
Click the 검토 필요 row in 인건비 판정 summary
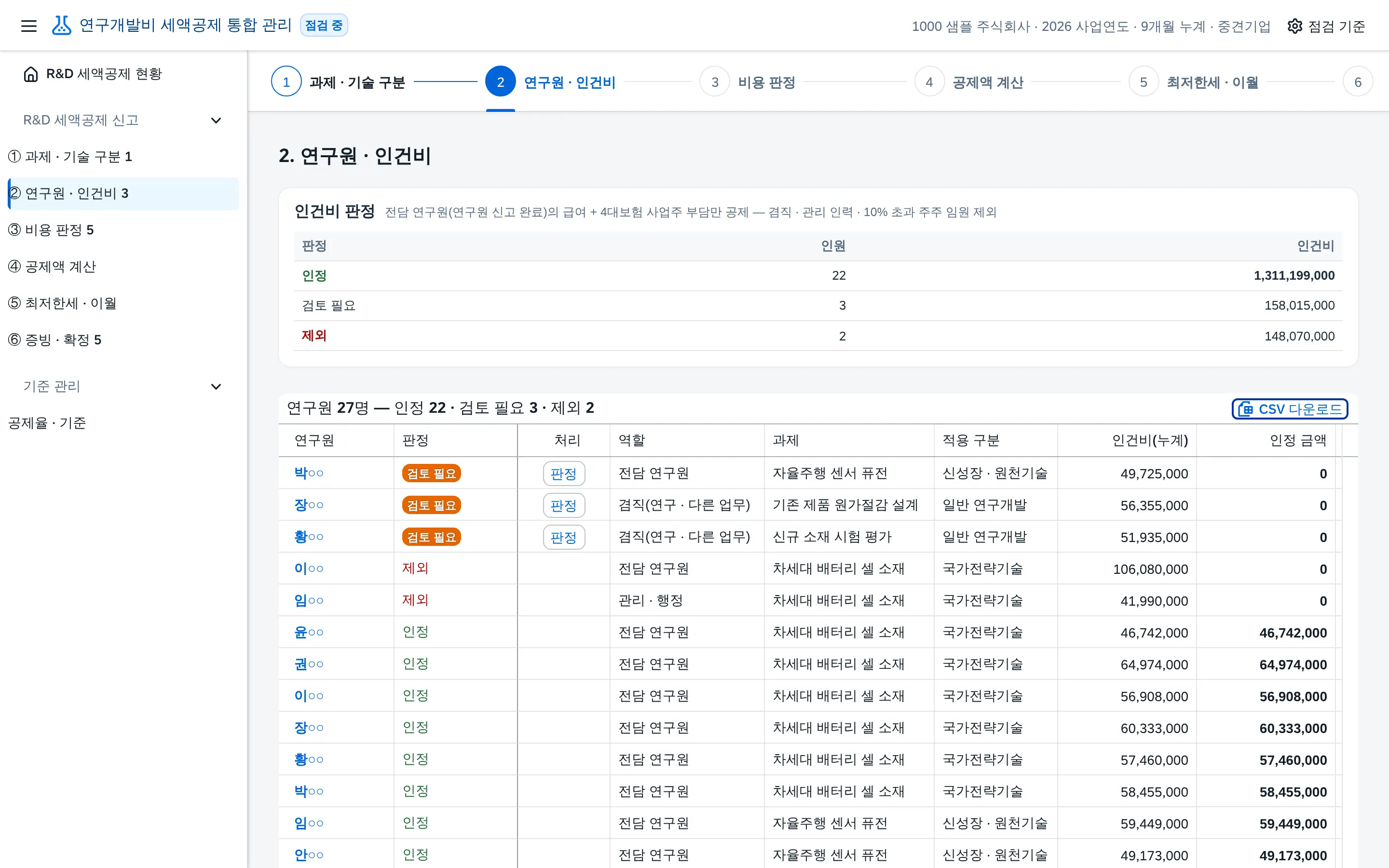(x=818, y=305)
